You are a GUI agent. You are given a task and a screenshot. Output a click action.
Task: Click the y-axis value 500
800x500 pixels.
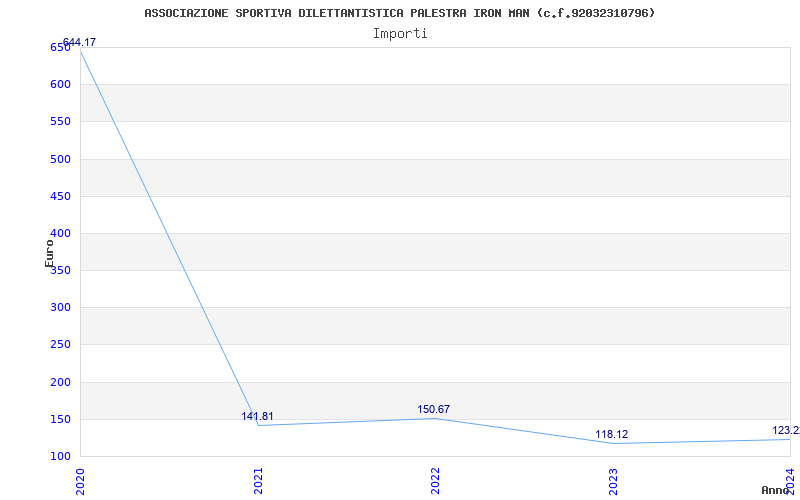60,159
